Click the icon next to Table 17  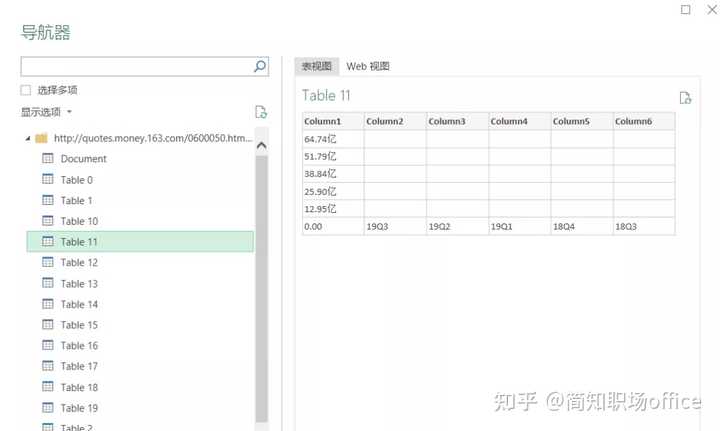pyautogui.click(x=48, y=366)
